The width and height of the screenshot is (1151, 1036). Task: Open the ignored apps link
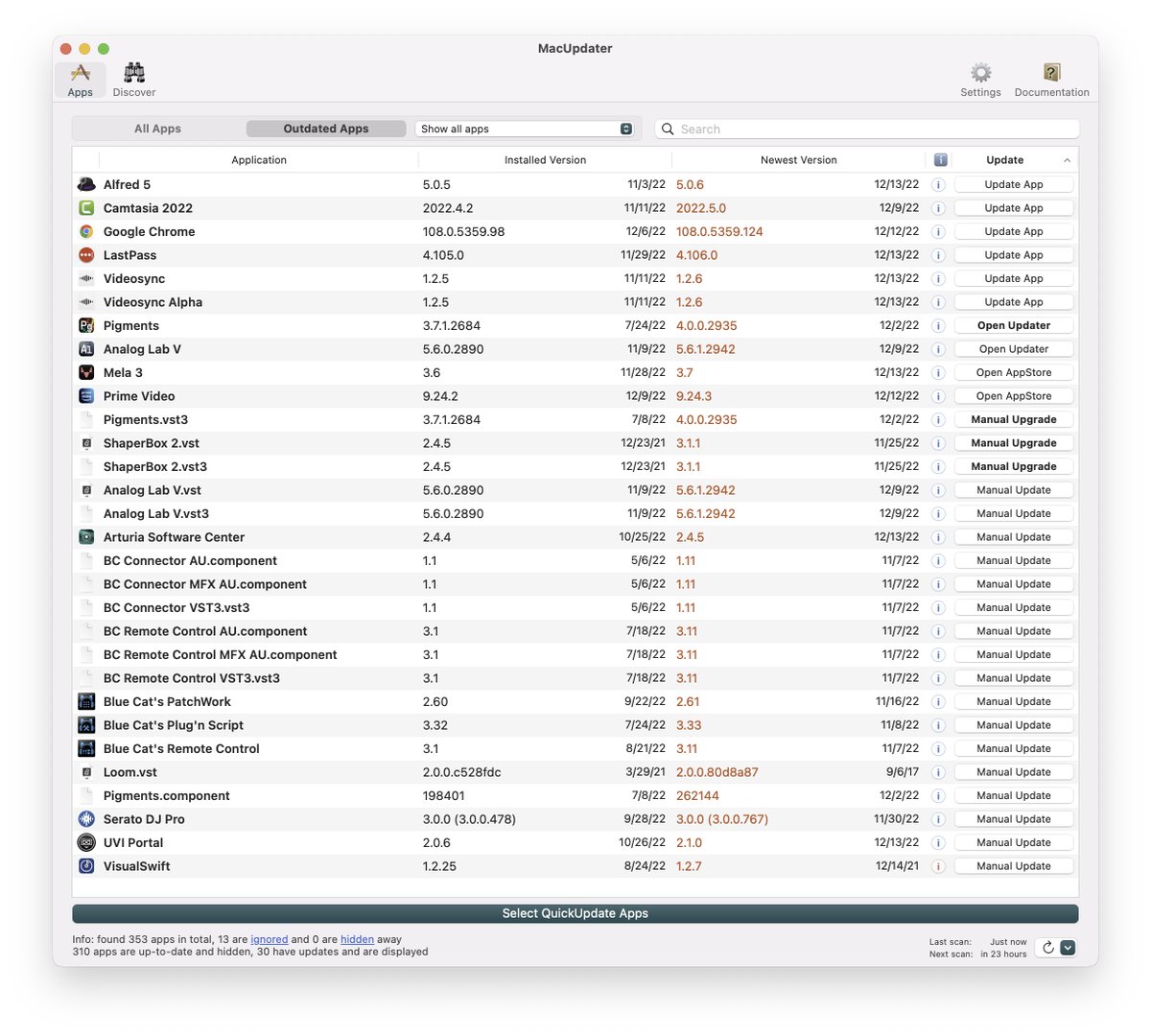[x=270, y=940]
